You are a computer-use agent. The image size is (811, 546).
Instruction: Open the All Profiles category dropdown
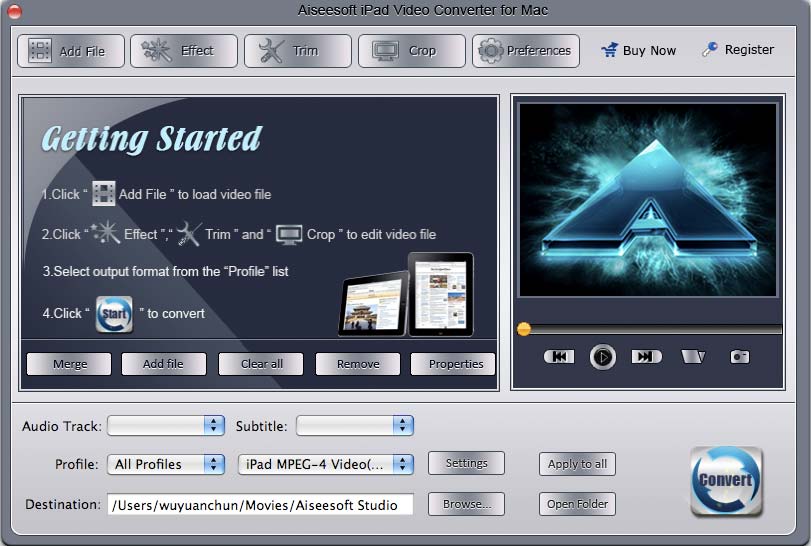coord(166,464)
